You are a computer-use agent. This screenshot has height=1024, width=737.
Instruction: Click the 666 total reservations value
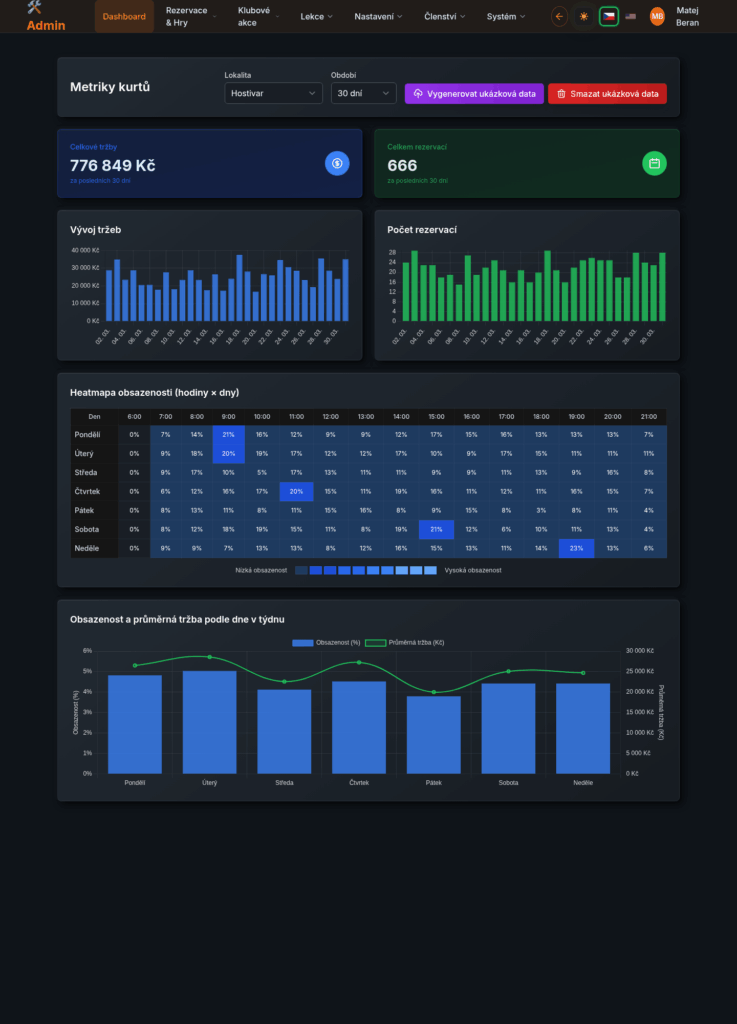click(402, 166)
